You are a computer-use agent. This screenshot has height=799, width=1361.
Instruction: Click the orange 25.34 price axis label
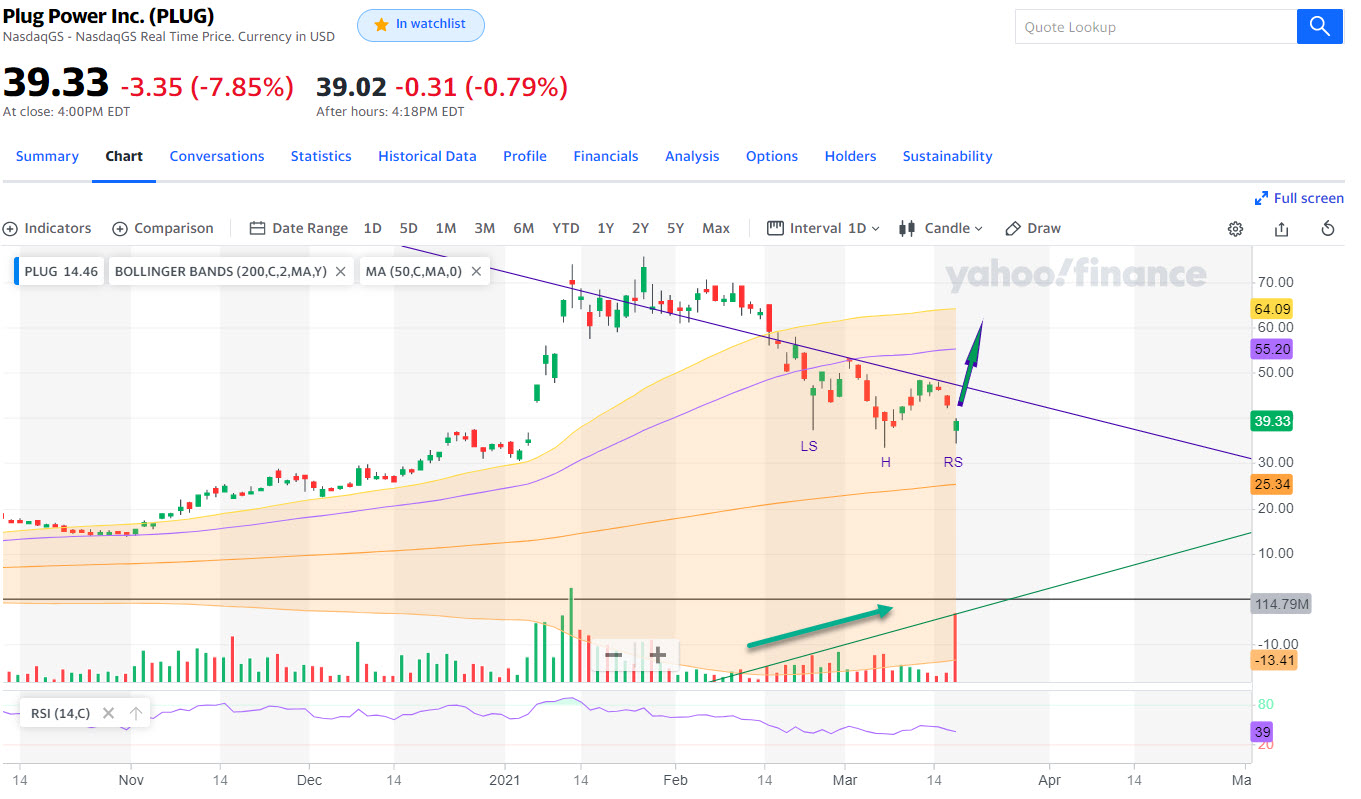click(x=1273, y=485)
